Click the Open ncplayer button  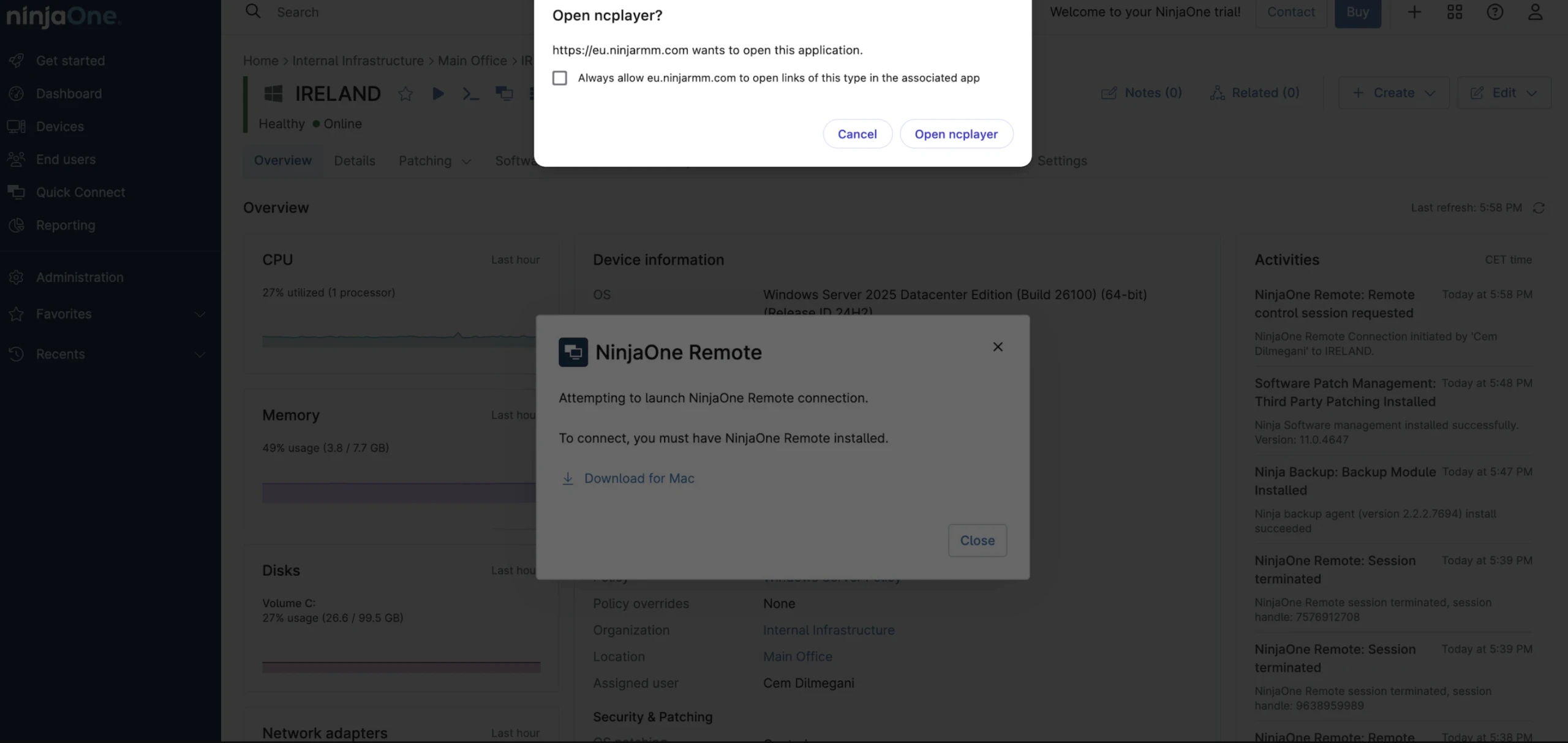point(956,134)
